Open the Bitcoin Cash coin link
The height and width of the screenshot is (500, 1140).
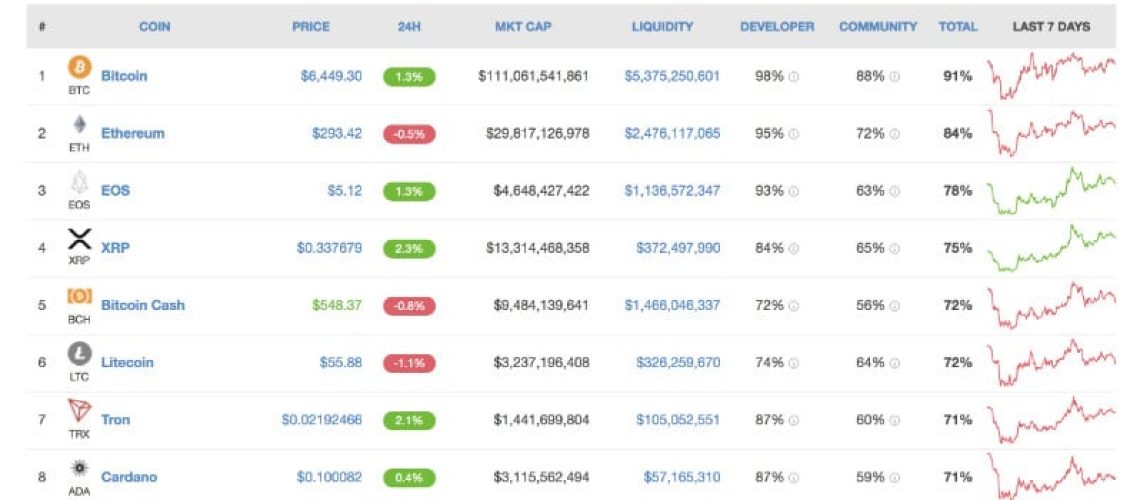coord(142,305)
